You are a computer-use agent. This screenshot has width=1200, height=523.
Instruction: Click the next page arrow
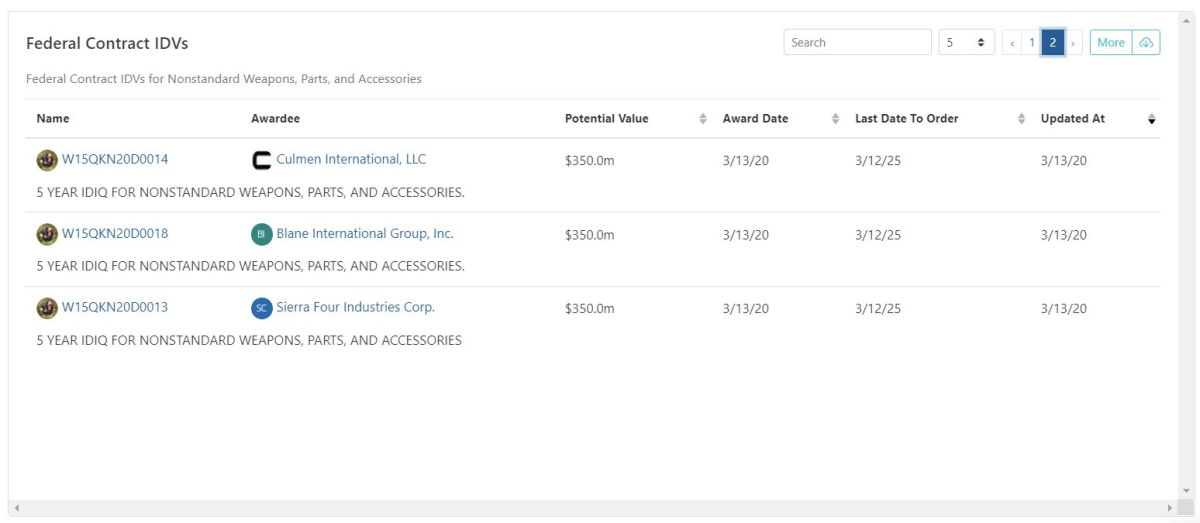(1073, 42)
